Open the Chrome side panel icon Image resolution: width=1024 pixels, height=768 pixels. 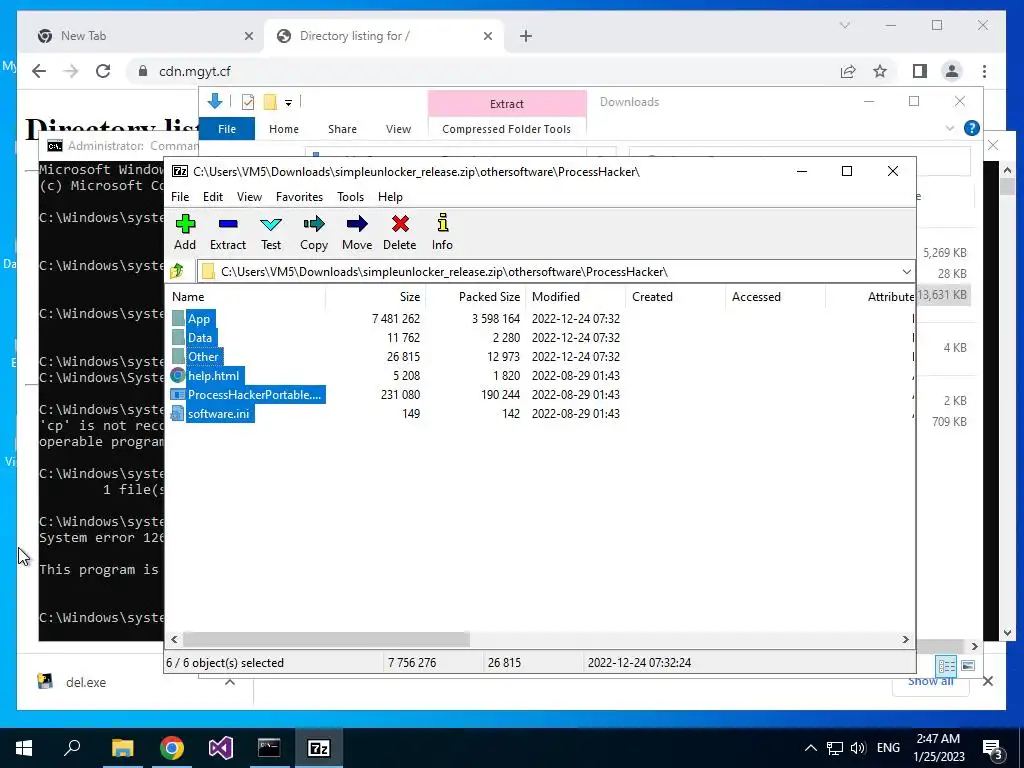(x=920, y=71)
